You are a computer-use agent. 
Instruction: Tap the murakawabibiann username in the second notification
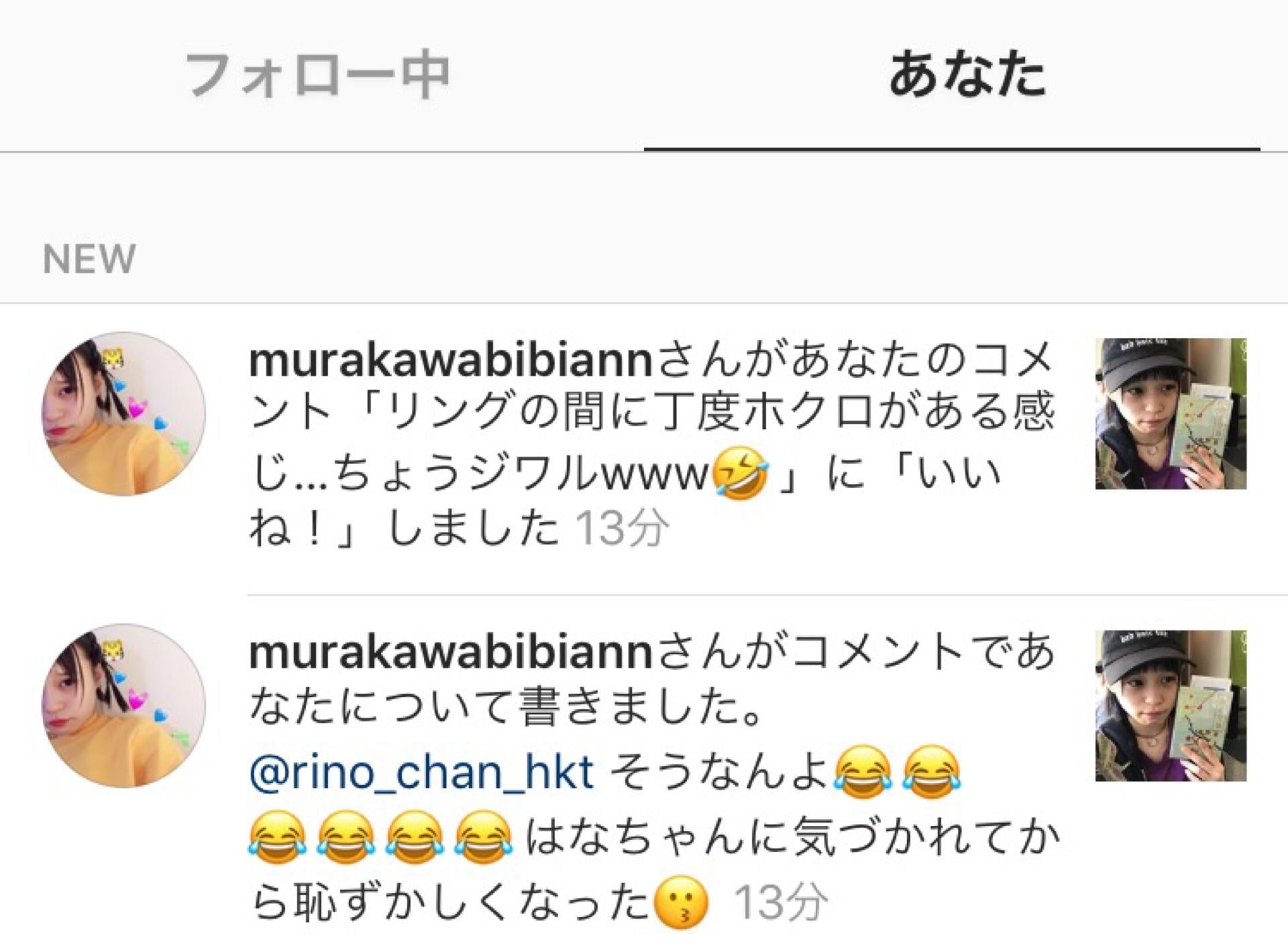pos(451,652)
